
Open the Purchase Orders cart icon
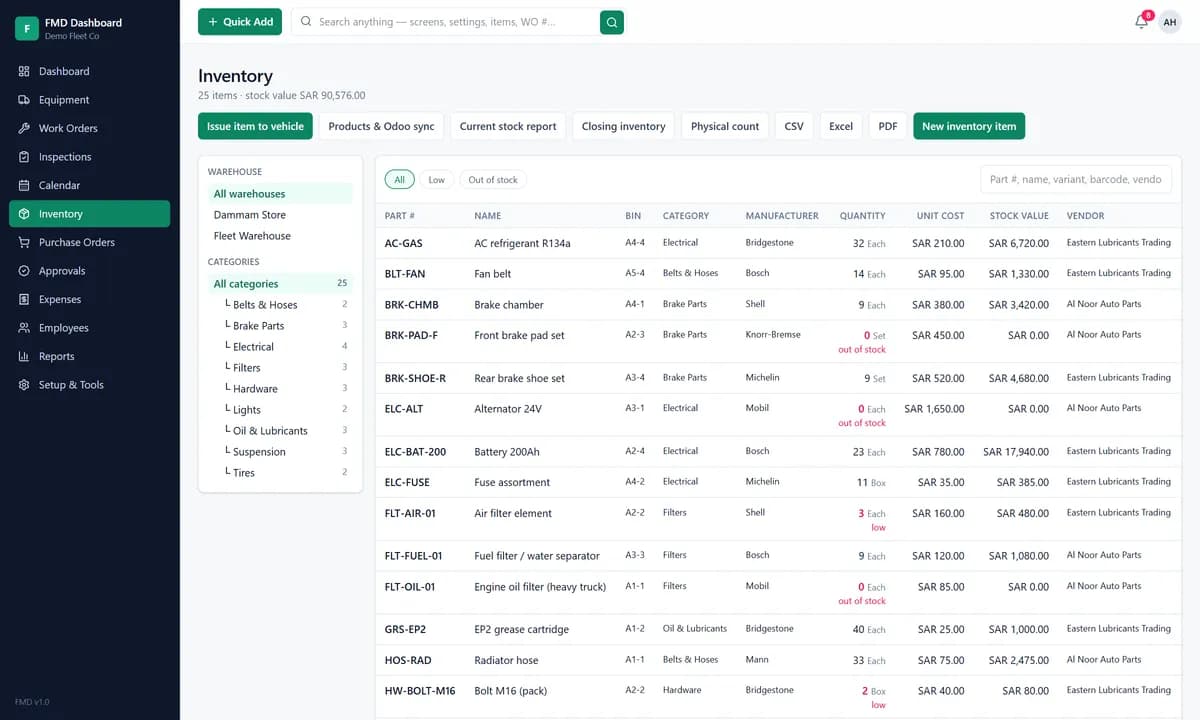click(x=24, y=243)
